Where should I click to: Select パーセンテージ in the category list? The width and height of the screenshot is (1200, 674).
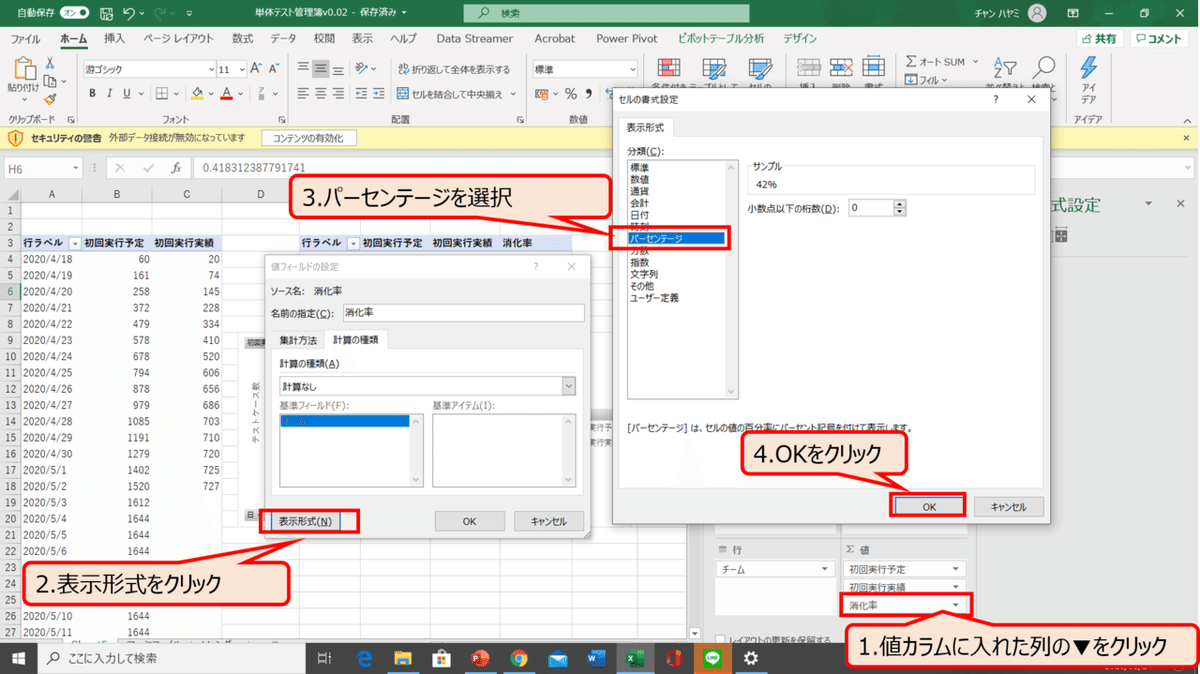coord(676,239)
